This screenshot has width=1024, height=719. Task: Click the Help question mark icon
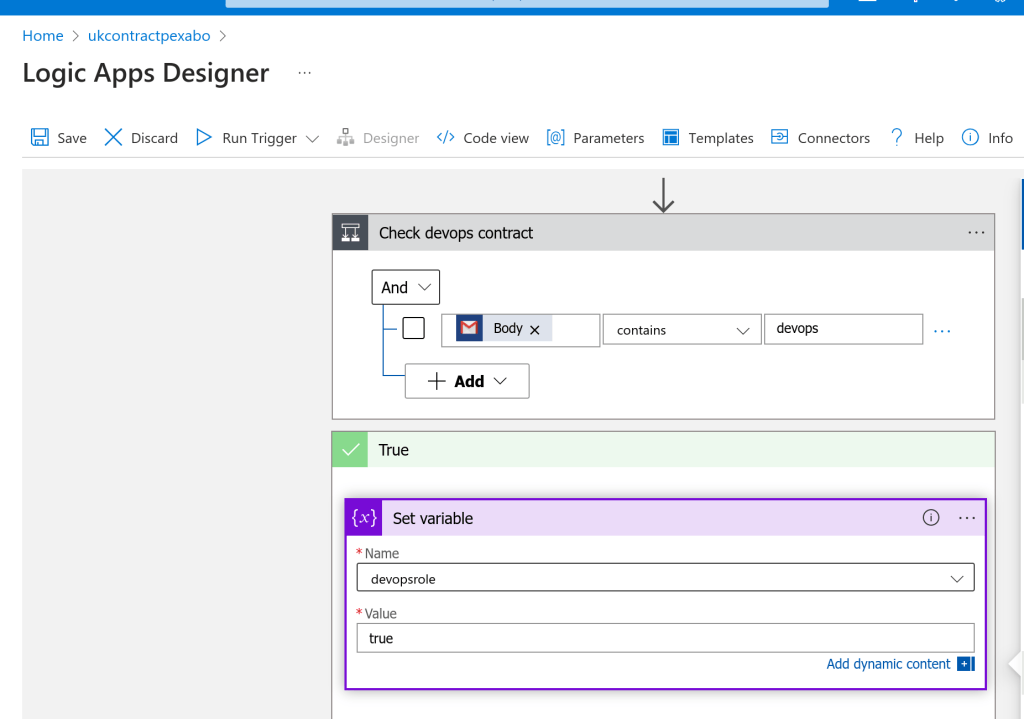897,137
